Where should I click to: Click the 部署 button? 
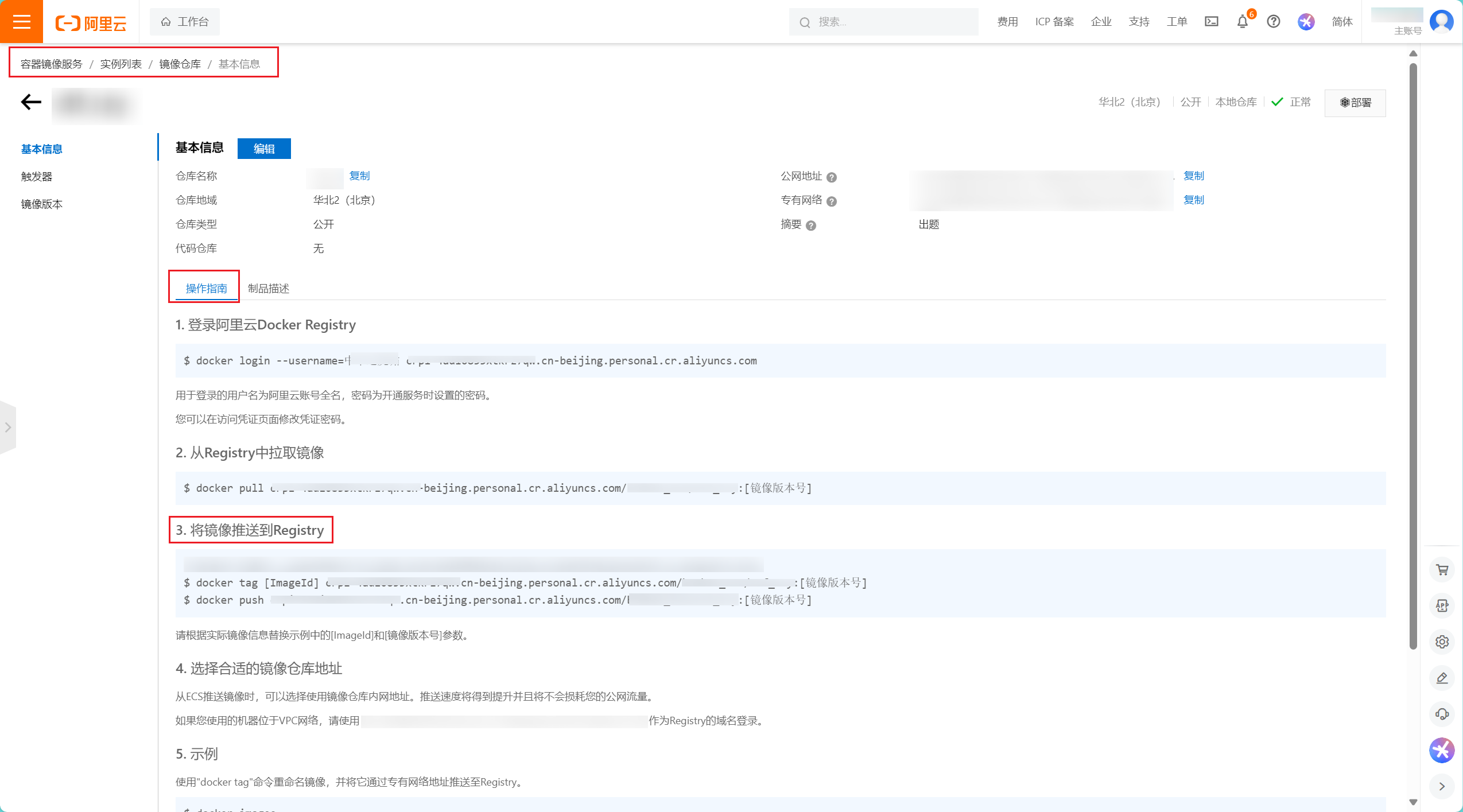pos(1355,103)
